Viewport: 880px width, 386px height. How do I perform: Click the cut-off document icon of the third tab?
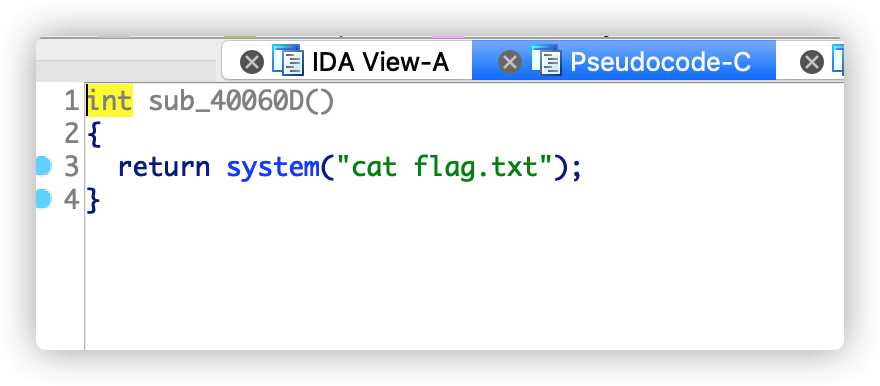(837, 60)
